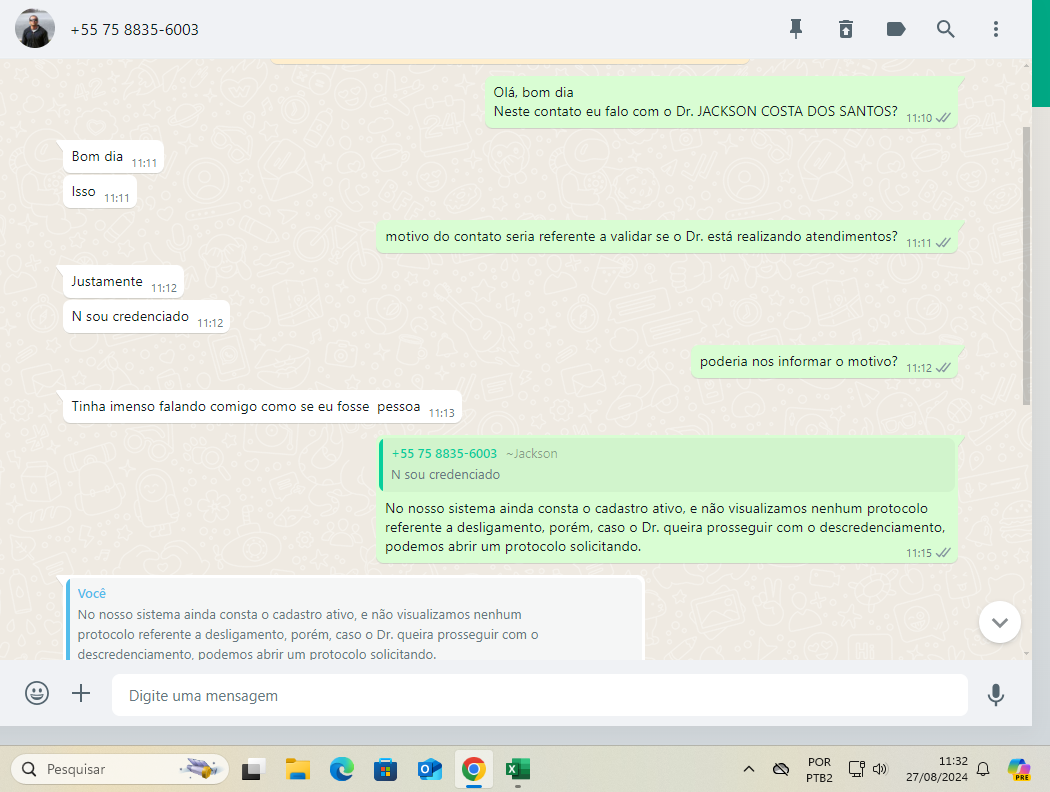Select message 'Bom dia'
This screenshot has width=1050, height=792.
point(113,157)
